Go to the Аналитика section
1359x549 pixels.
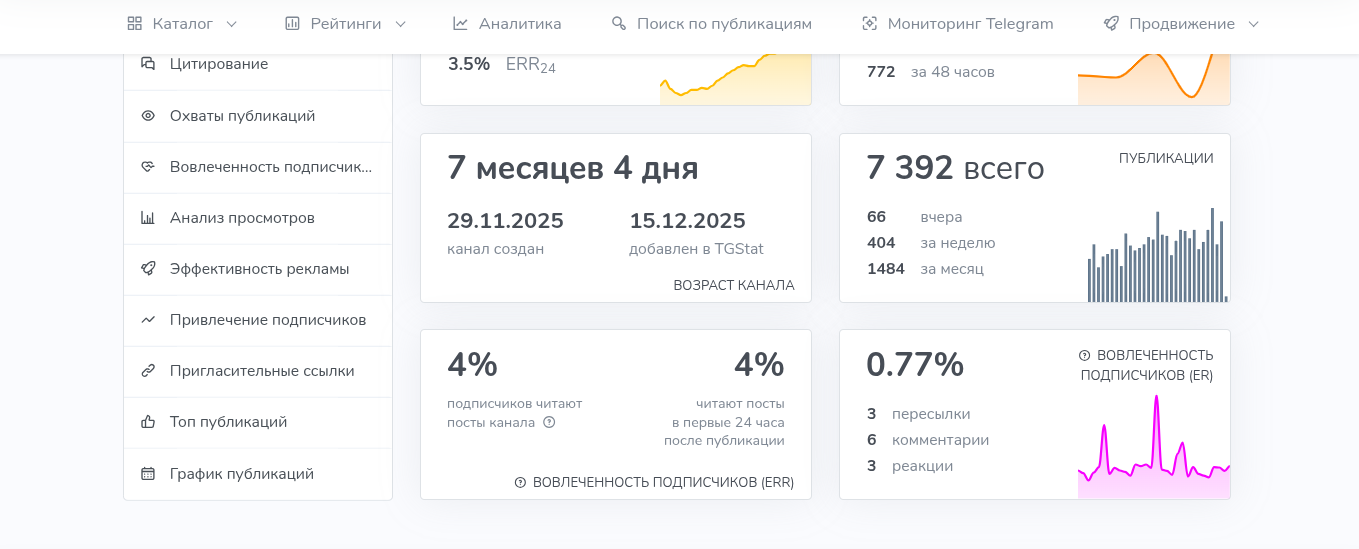point(507,24)
